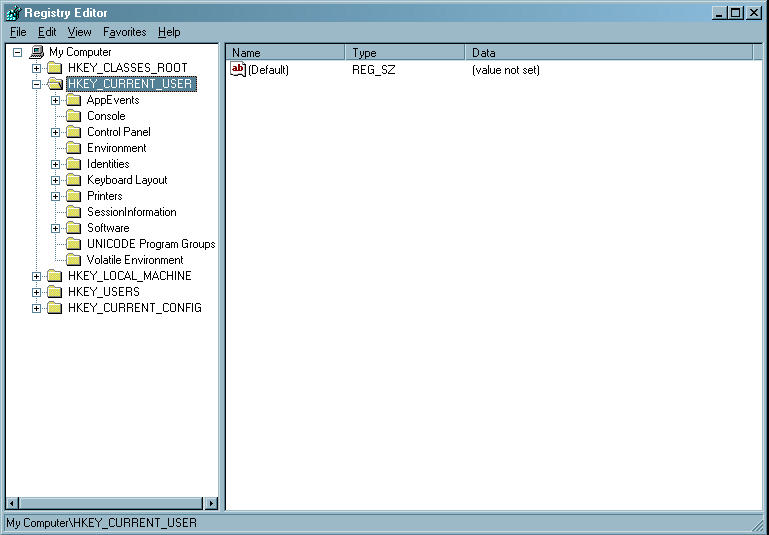The image size is (769, 535).
Task: Click the status bar path My Computer\HKEY_CURRENT_USER
Action: (x=102, y=523)
